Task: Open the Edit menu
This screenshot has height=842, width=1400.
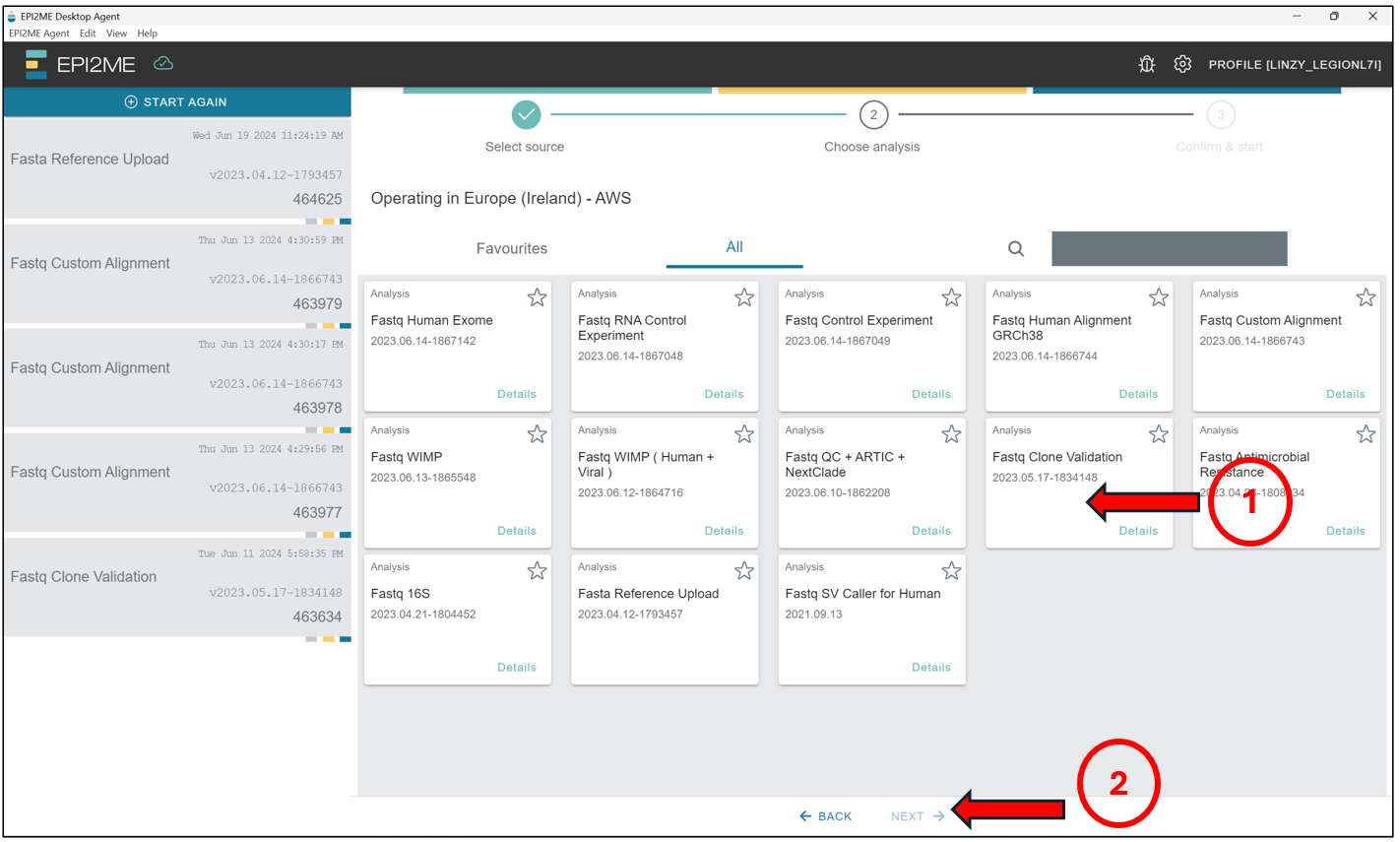Action: pos(88,33)
